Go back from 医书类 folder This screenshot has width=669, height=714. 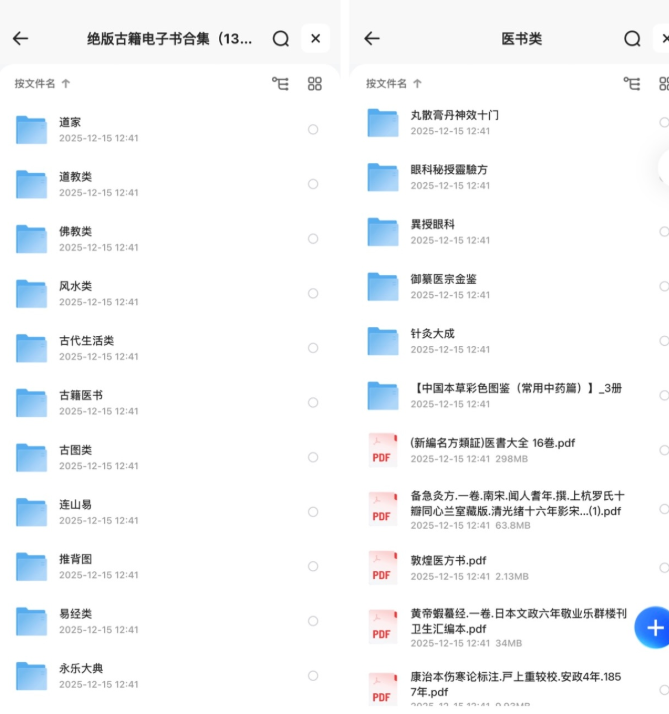pyautogui.click(x=372, y=39)
